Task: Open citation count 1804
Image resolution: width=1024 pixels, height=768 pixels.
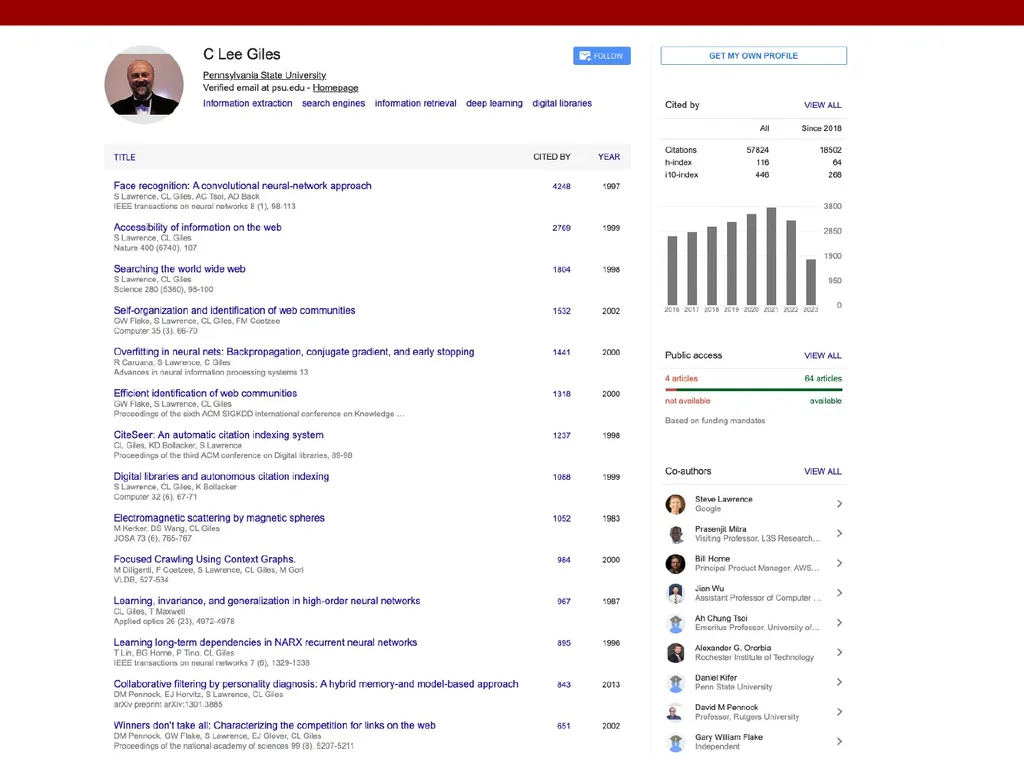Action: 562,270
